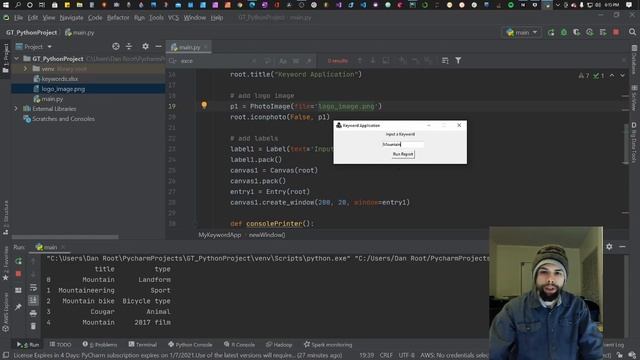The height and width of the screenshot is (360, 640).
Task: Print the Run console output
Action: tap(33, 313)
